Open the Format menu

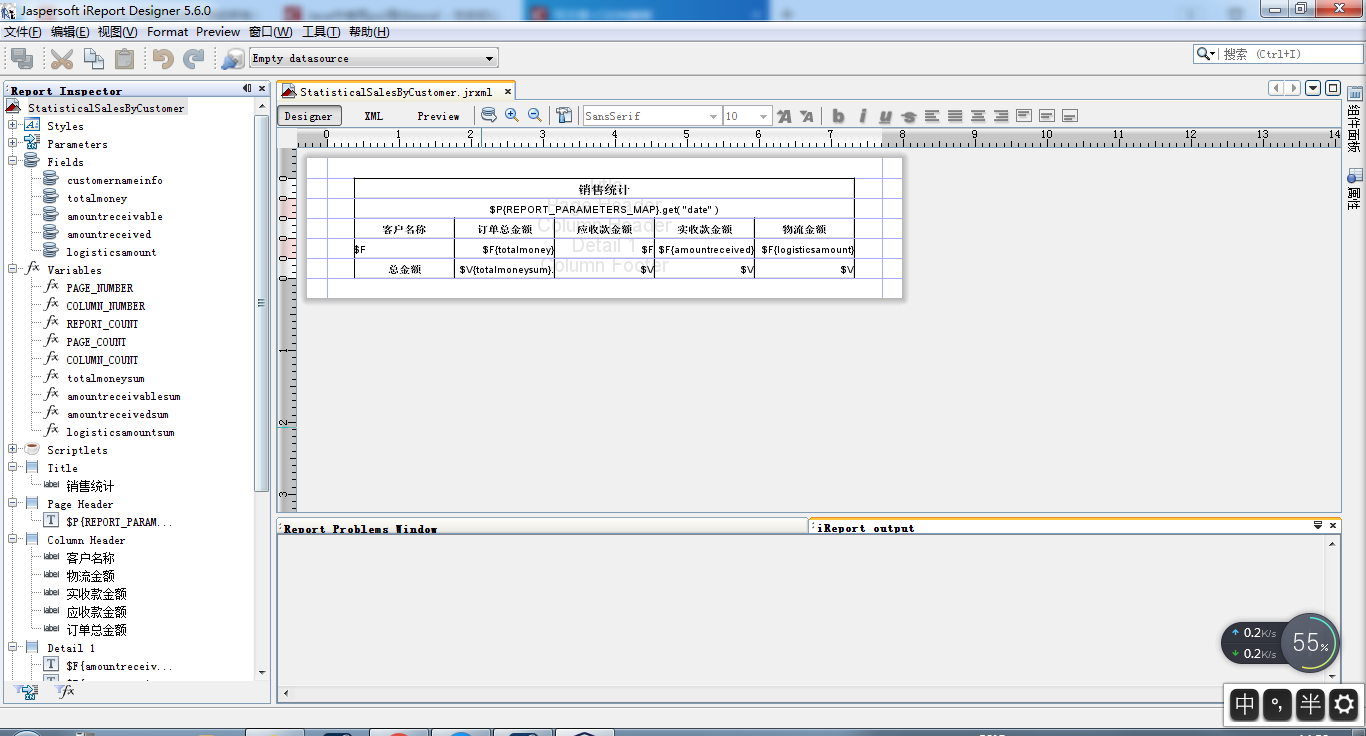point(166,31)
